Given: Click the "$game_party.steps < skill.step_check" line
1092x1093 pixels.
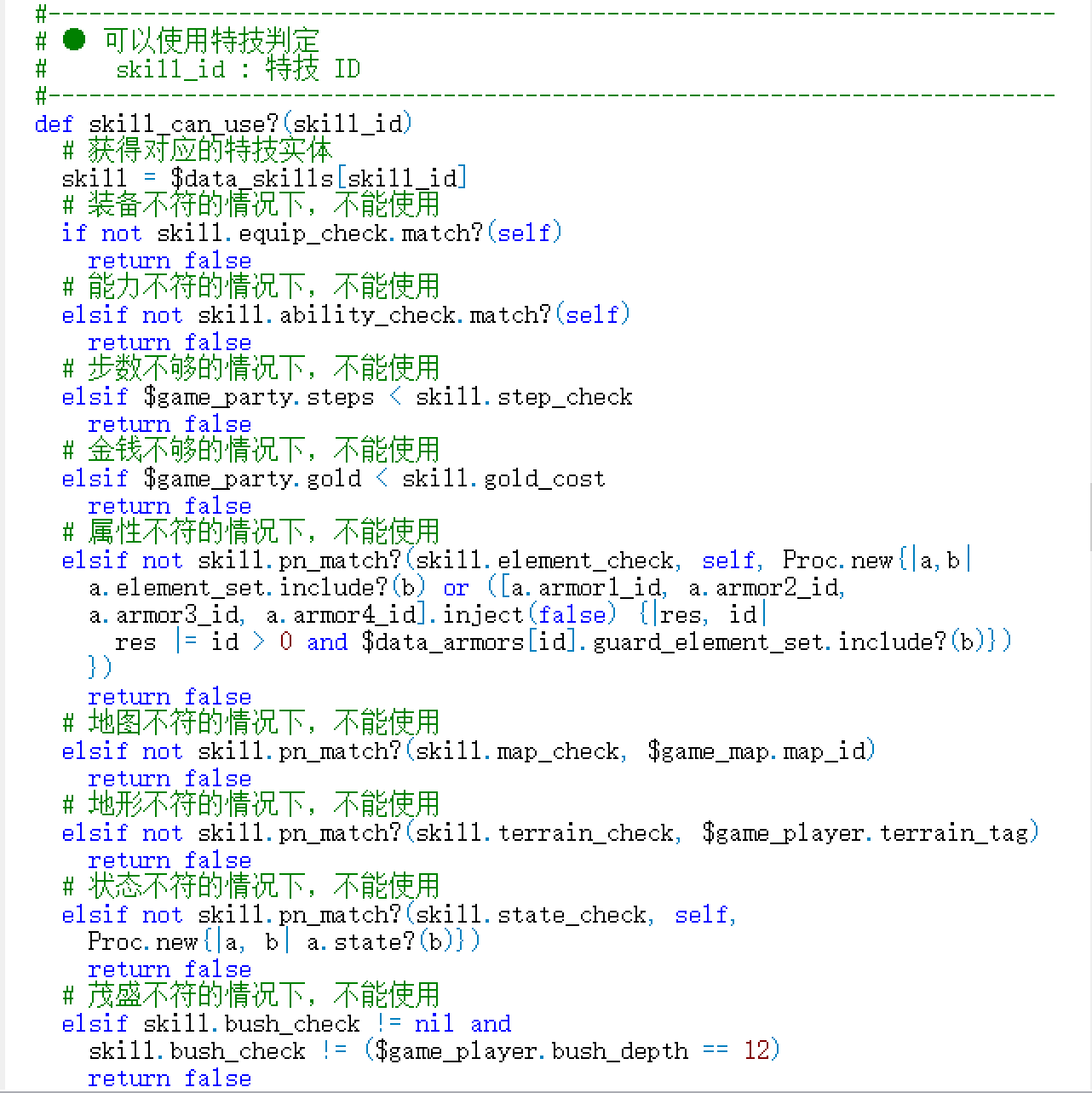Looking at the screenshot, I should coord(348,396).
